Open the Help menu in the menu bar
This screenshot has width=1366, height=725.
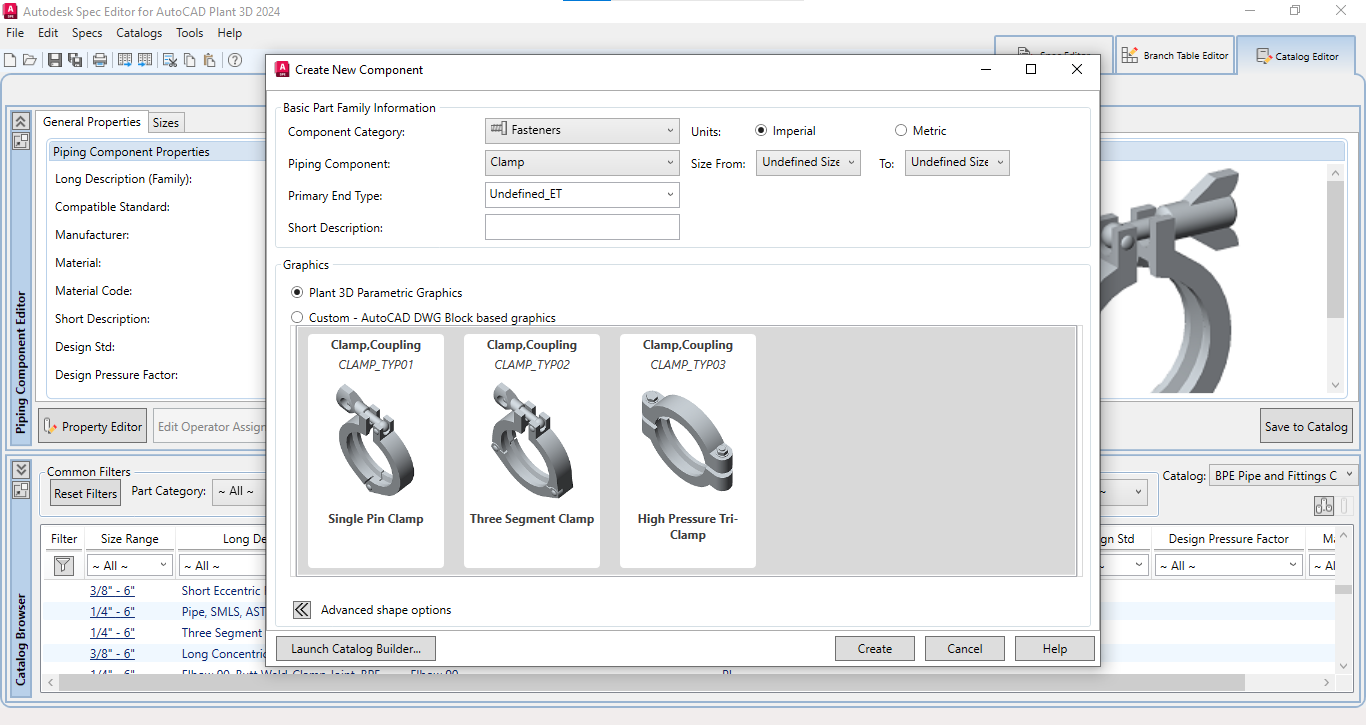click(230, 33)
